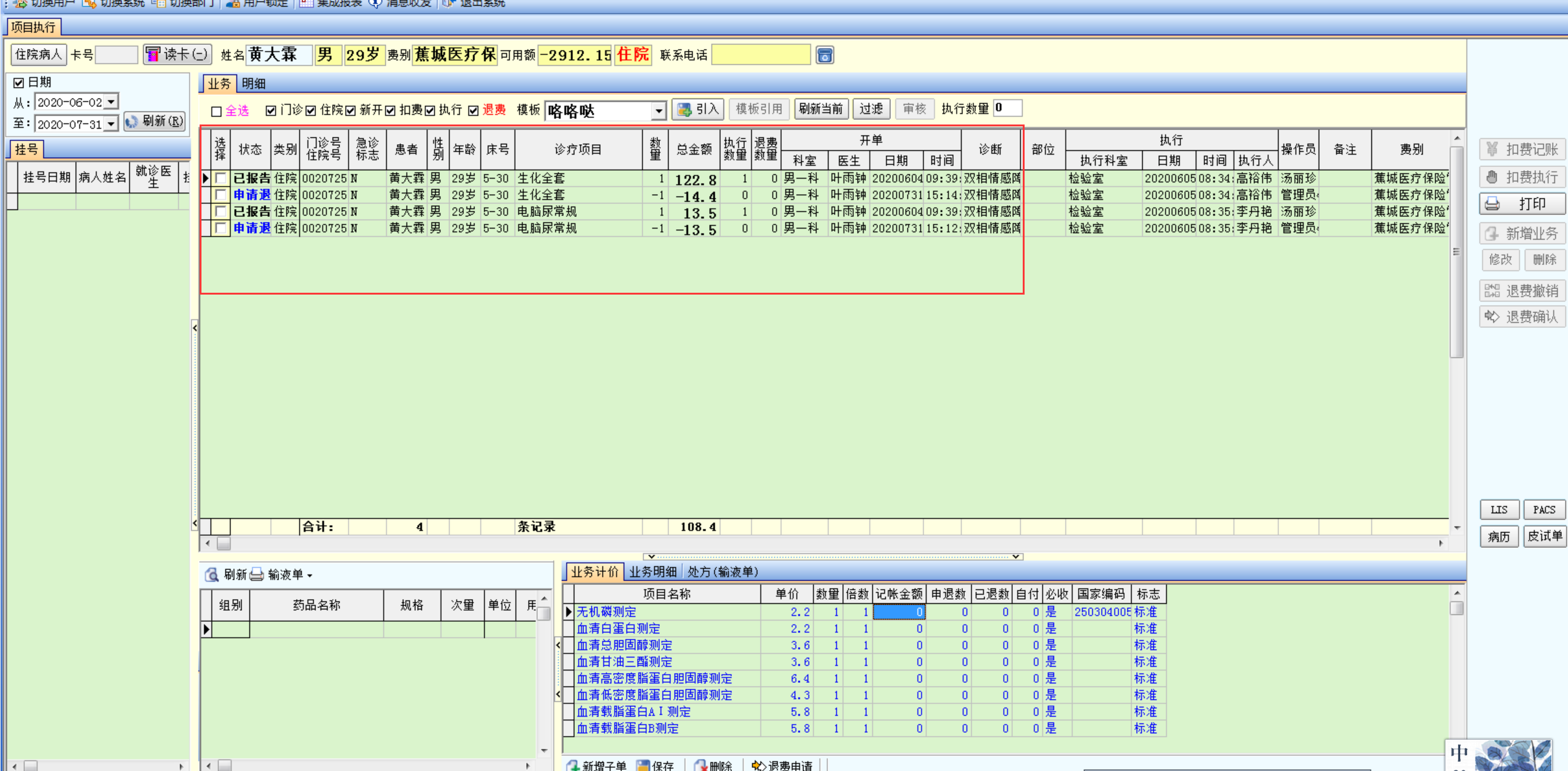
Task: Click the 打印 print button
Action: 1521,204
